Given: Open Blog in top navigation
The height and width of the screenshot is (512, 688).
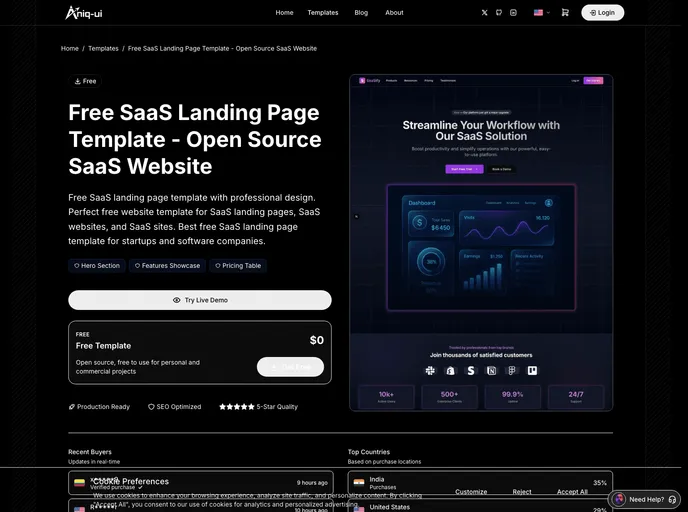Looking at the screenshot, I should tap(361, 13).
